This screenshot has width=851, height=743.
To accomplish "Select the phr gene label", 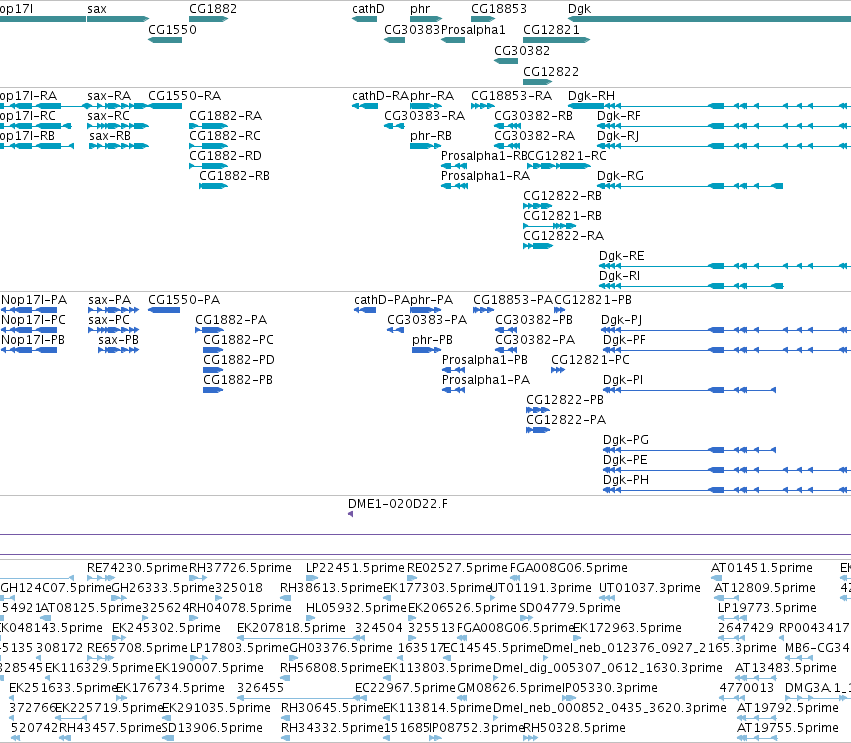I will point(420,9).
